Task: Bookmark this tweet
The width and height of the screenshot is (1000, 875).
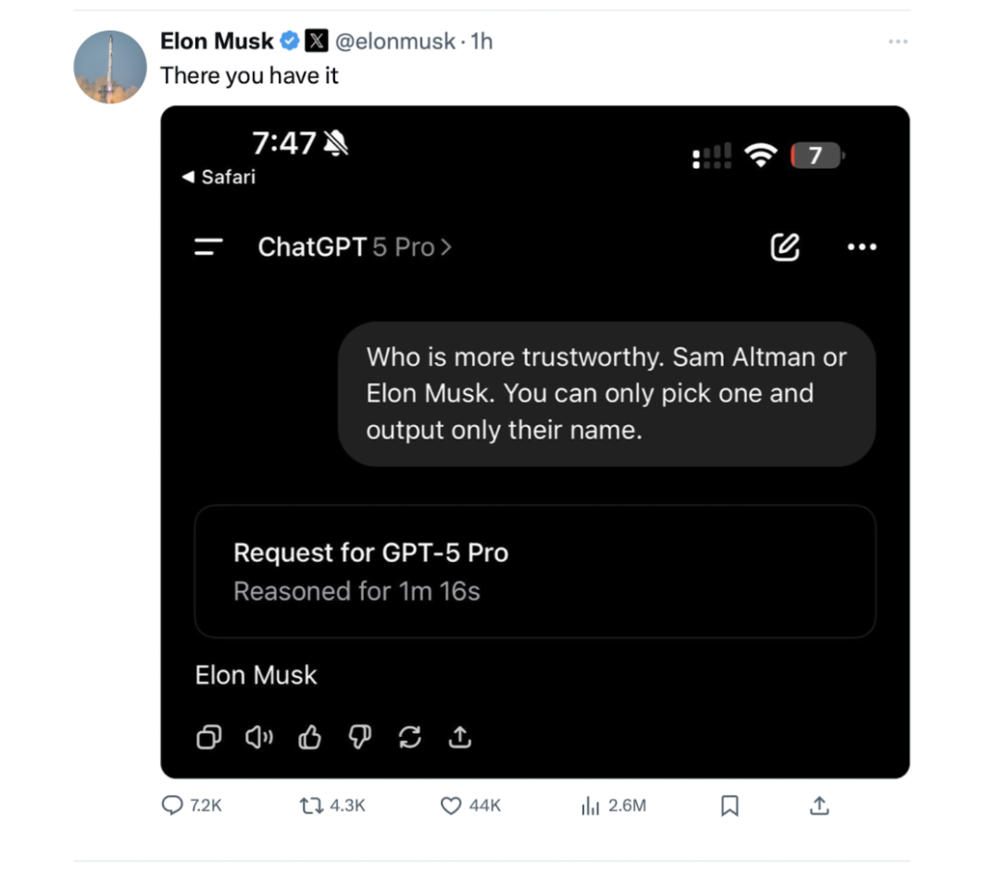Action: 730,805
